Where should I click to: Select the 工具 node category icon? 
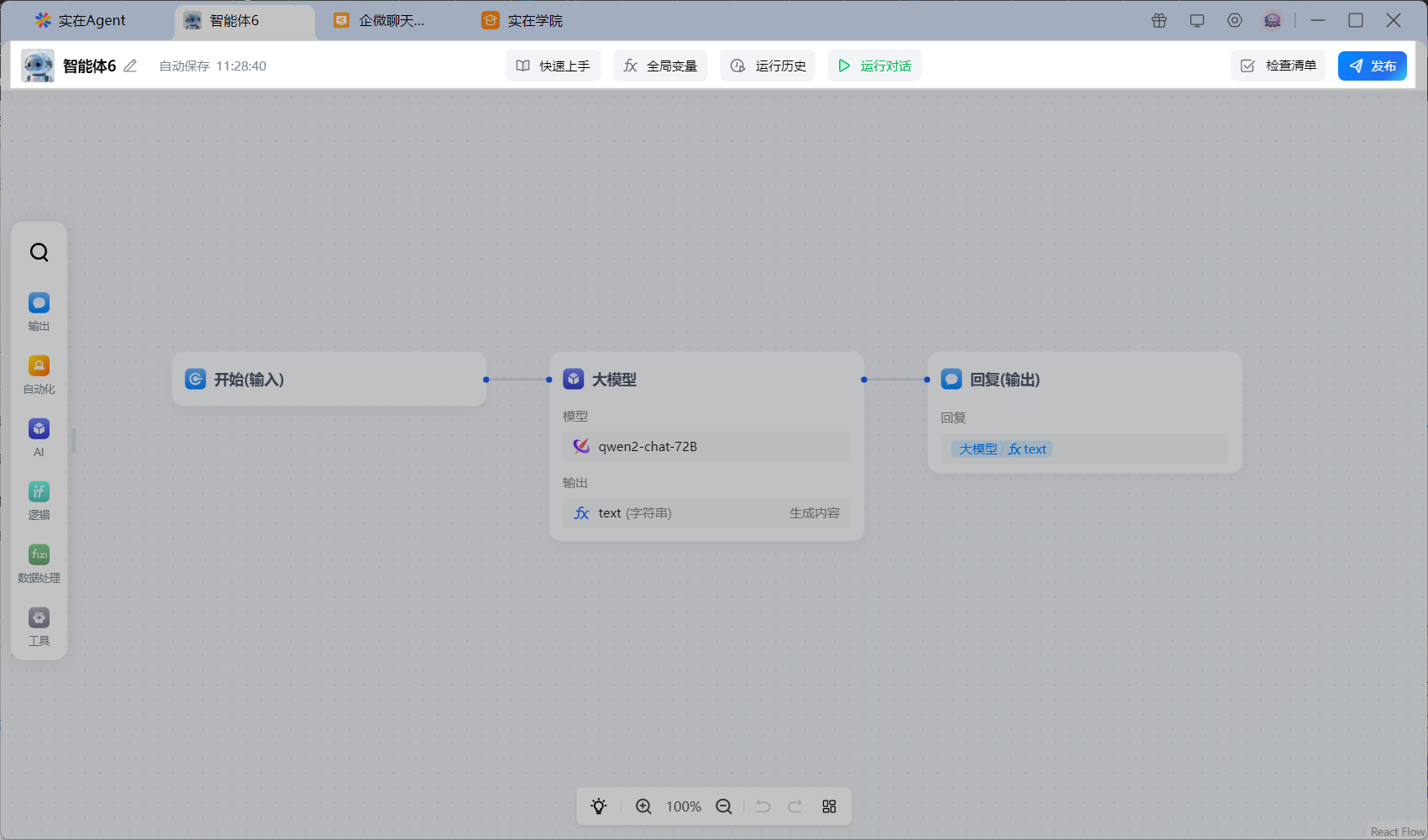pos(39,617)
